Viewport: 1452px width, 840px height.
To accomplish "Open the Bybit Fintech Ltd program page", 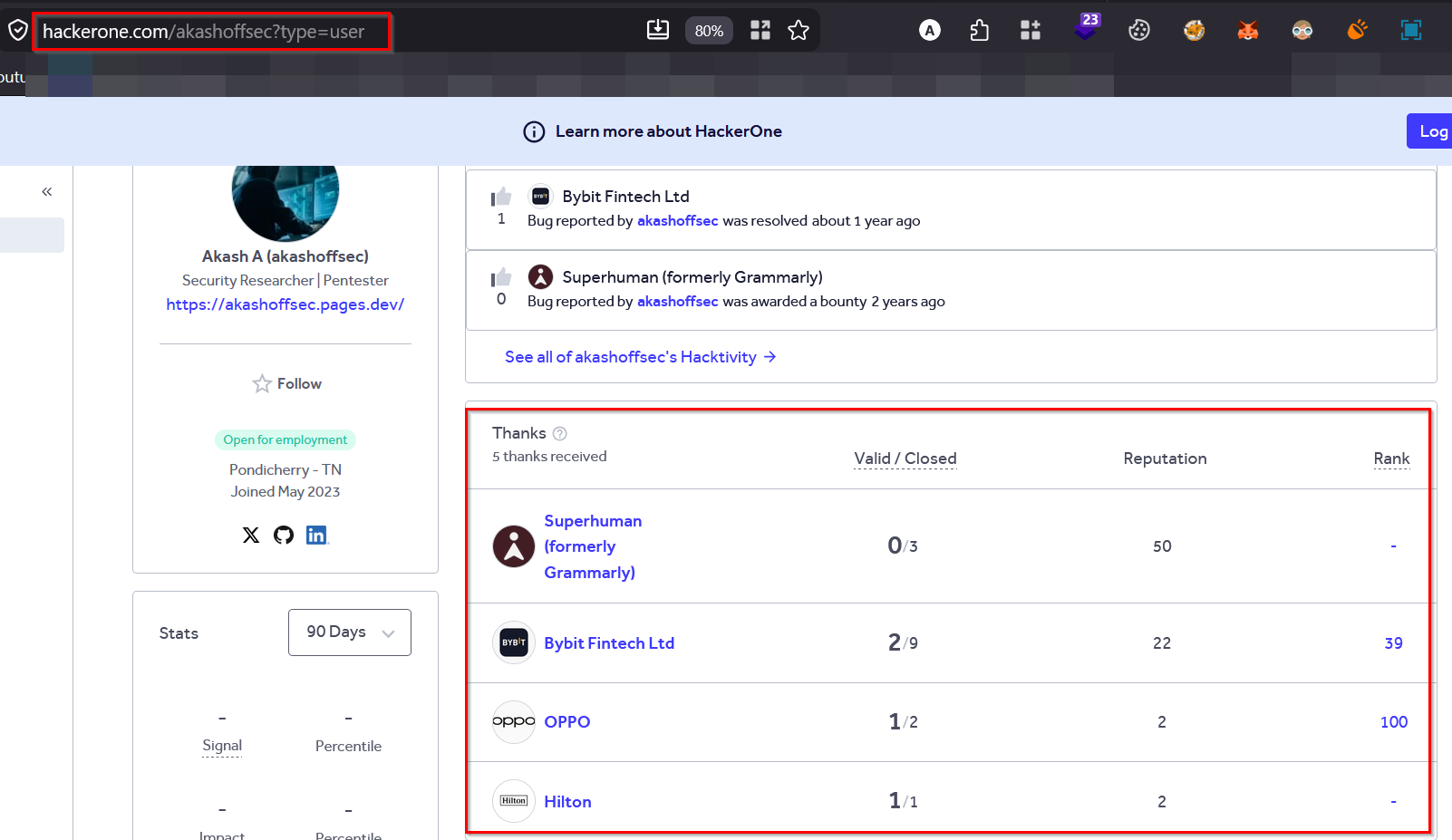I will point(609,642).
